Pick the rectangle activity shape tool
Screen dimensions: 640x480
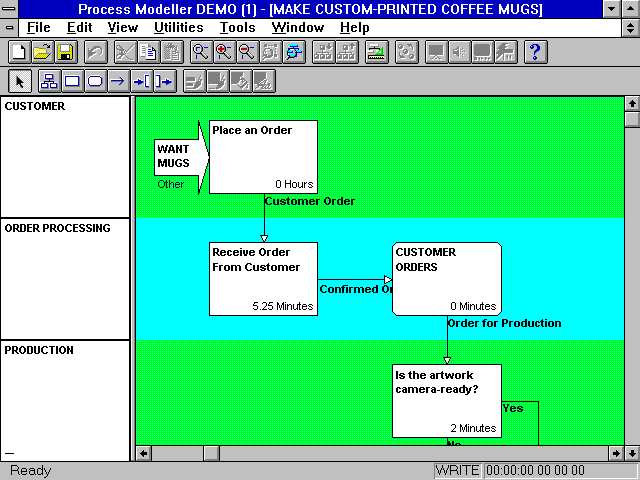click(72, 81)
